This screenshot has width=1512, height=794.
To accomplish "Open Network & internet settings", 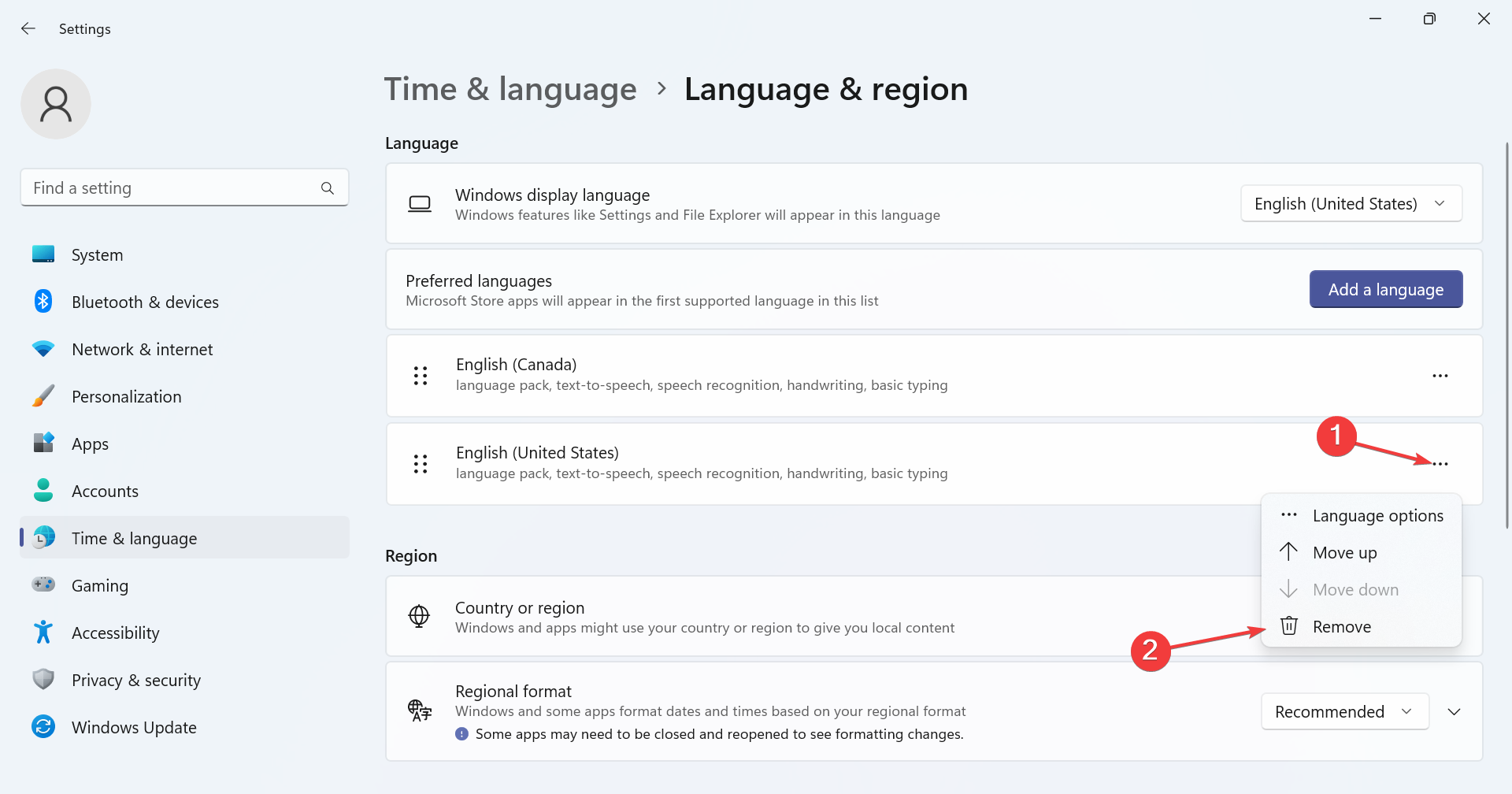I will click(184, 349).
